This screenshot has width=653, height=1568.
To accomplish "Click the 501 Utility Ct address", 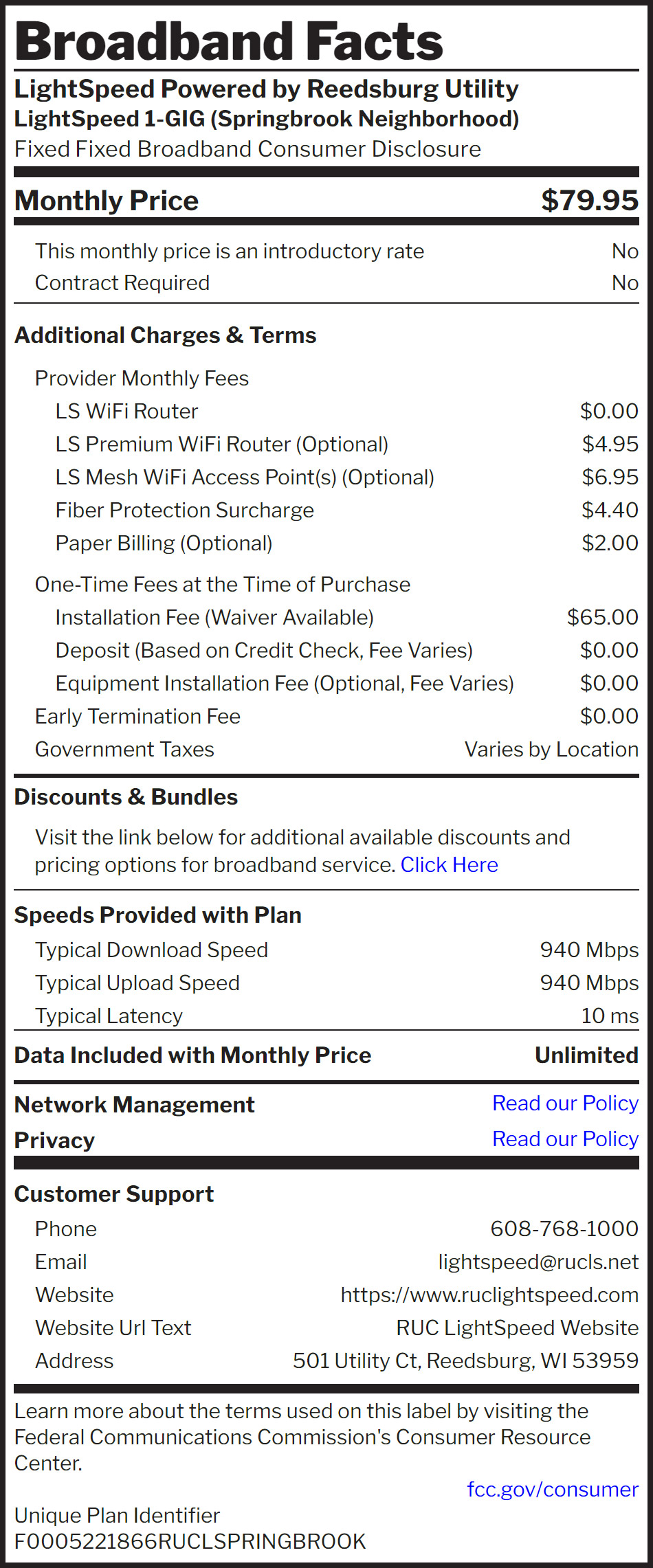I will click(465, 1360).
